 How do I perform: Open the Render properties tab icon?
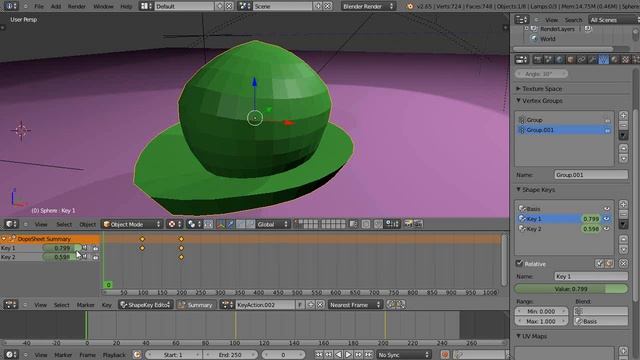(x=538, y=60)
